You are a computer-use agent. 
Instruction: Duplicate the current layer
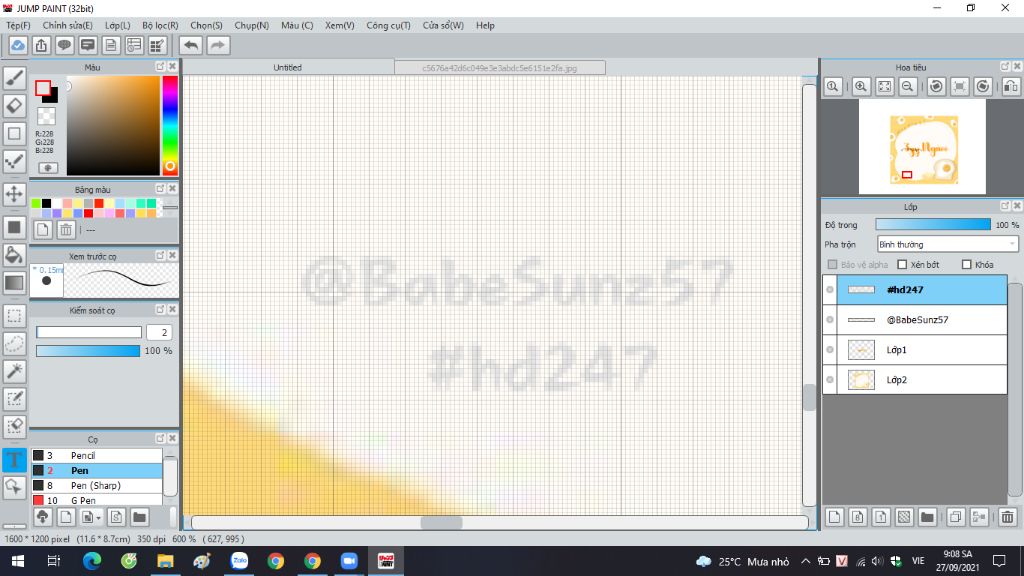955,517
